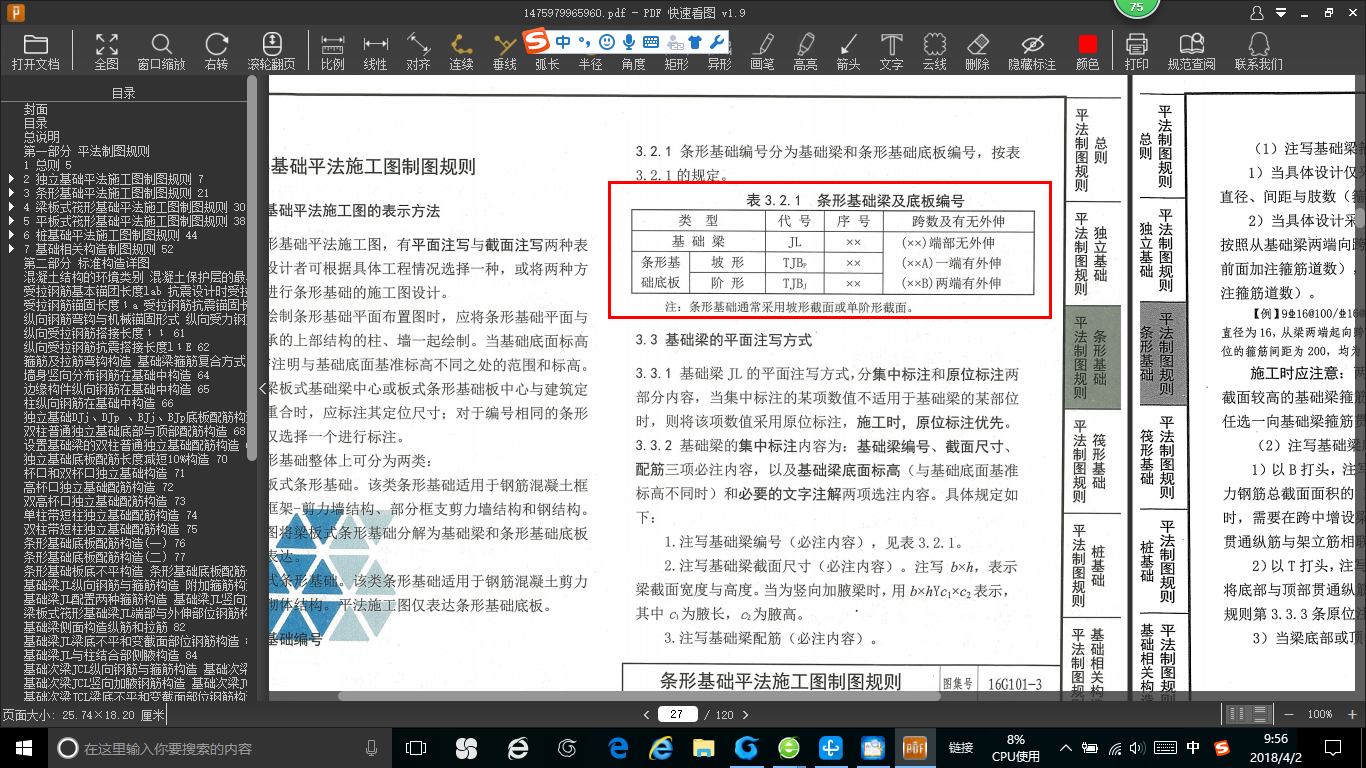Open outline entry 总说明
Screen dimensions: 1366x768
click(x=42, y=137)
